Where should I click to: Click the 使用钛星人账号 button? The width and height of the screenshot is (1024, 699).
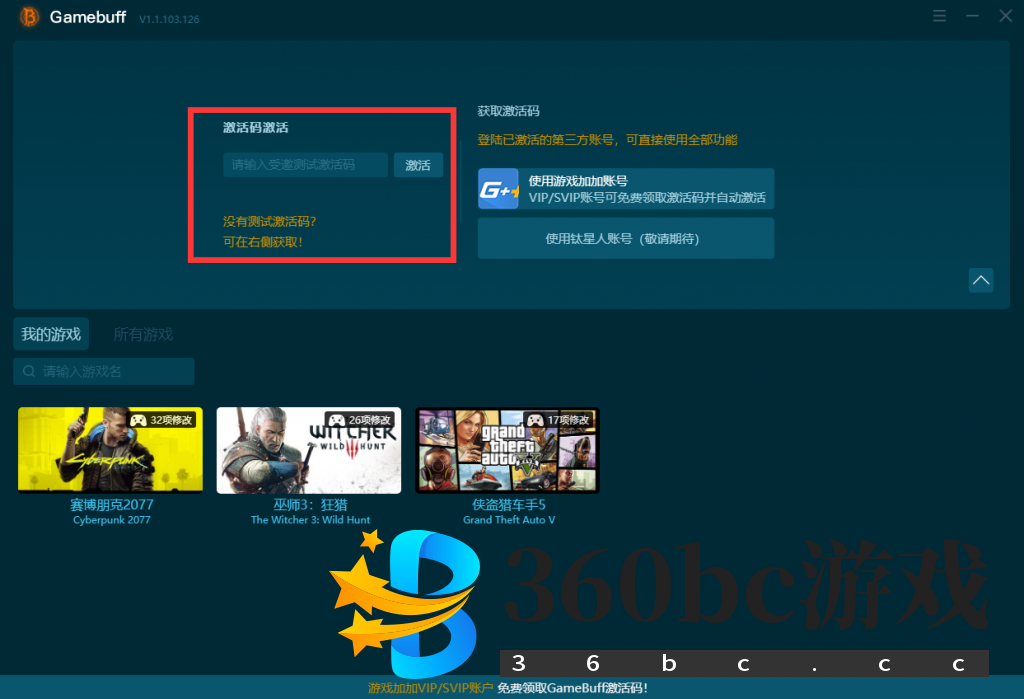tap(625, 238)
